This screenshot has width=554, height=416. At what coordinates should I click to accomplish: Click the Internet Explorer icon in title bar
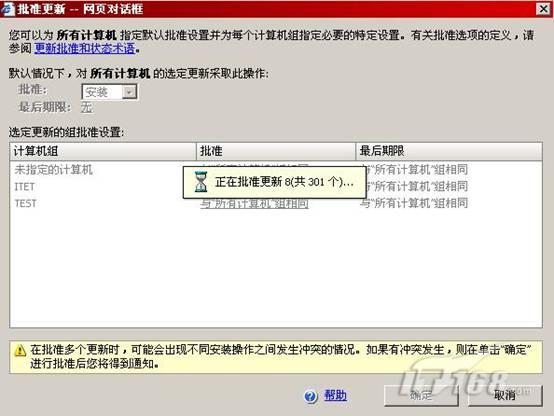pyautogui.click(x=8, y=8)
